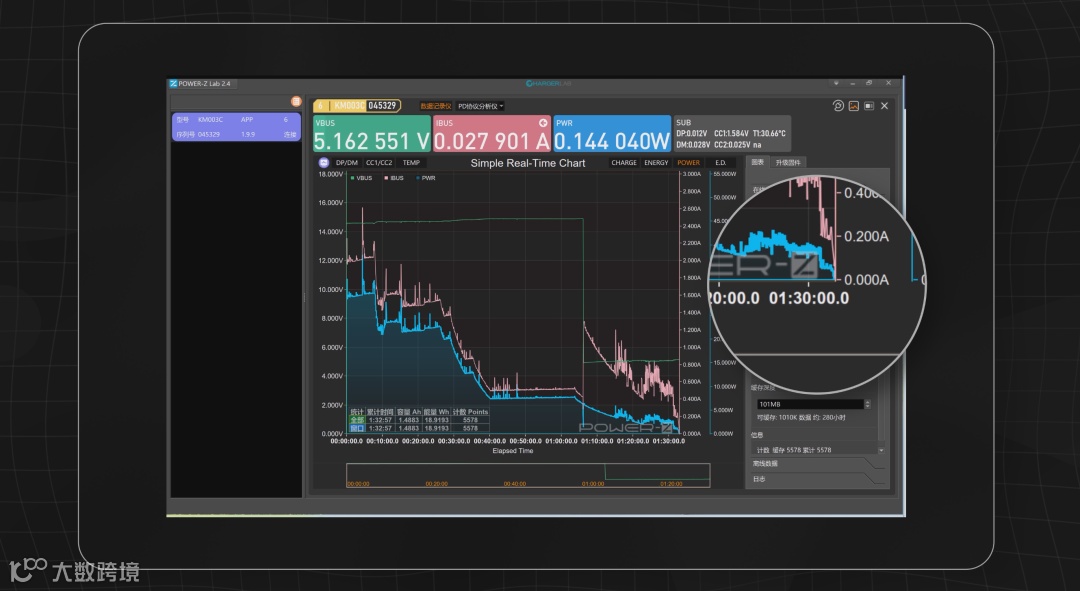Select the 图表 tab in the right panel
Viewport: 1080px width, 591px height.
point(758,162)
